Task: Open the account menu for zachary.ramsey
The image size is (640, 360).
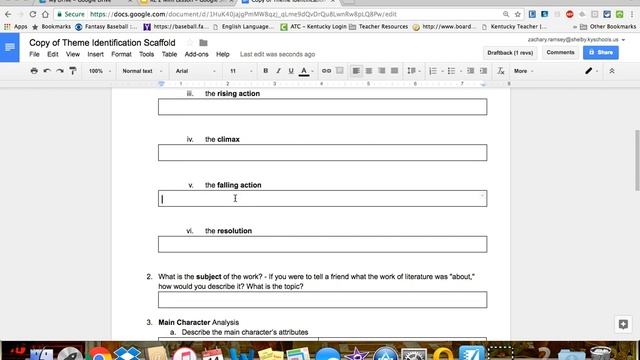Action: [x=576, y=40]
